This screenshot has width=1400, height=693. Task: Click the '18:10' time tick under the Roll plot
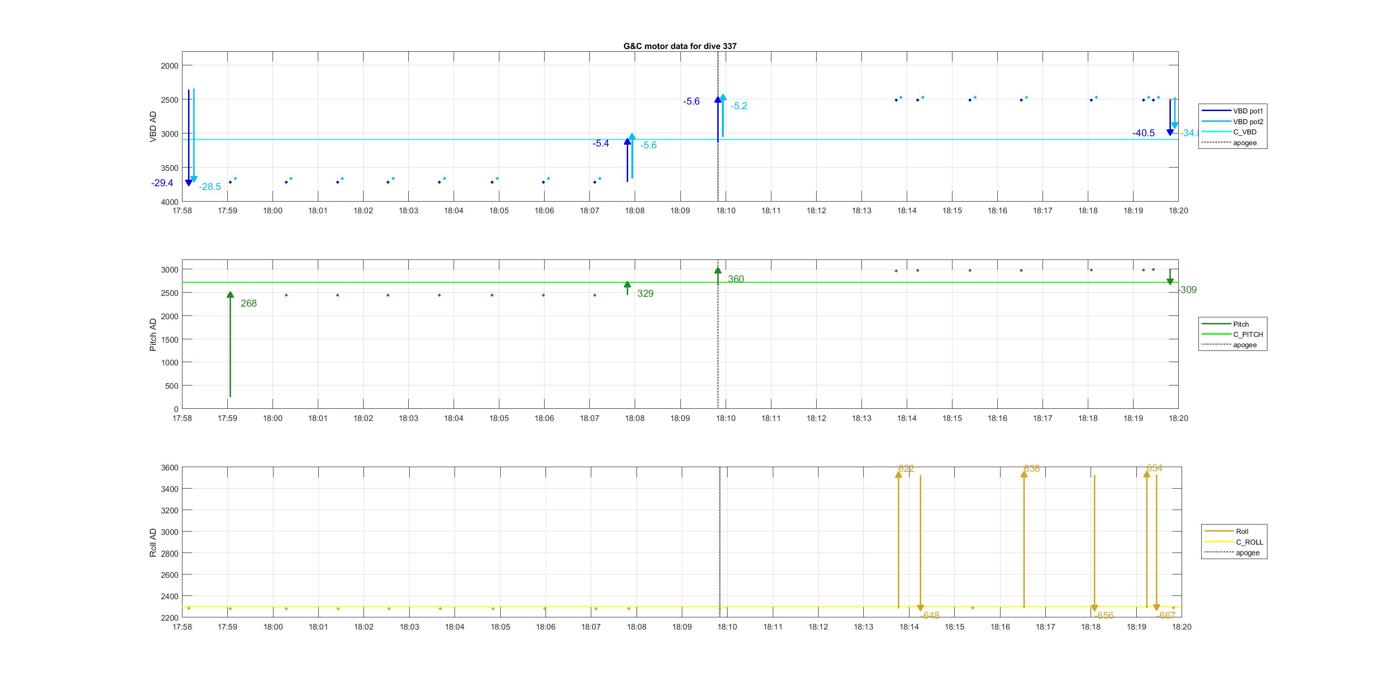click(727, 627)
